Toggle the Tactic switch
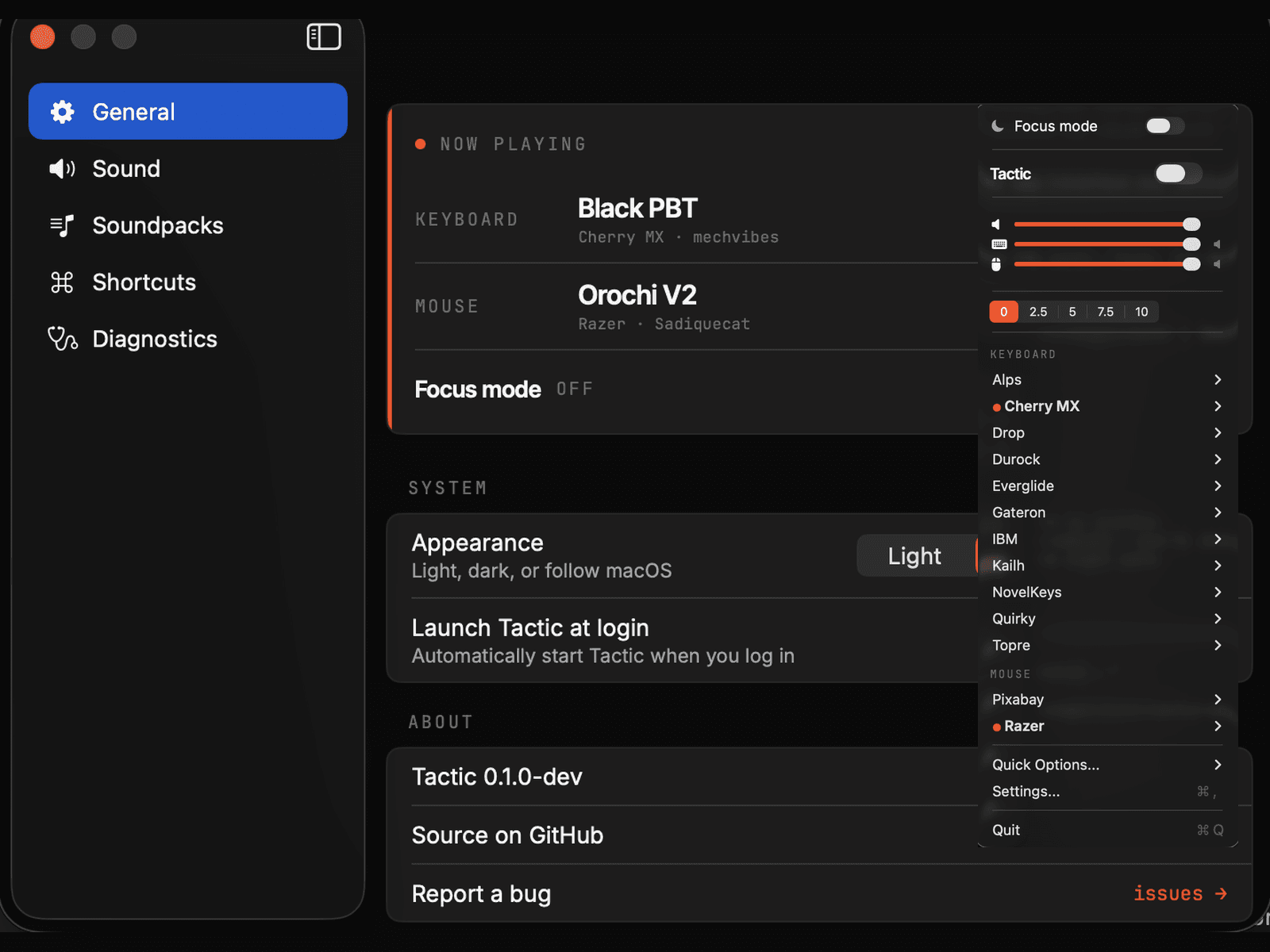 (x=1179, y=174)
